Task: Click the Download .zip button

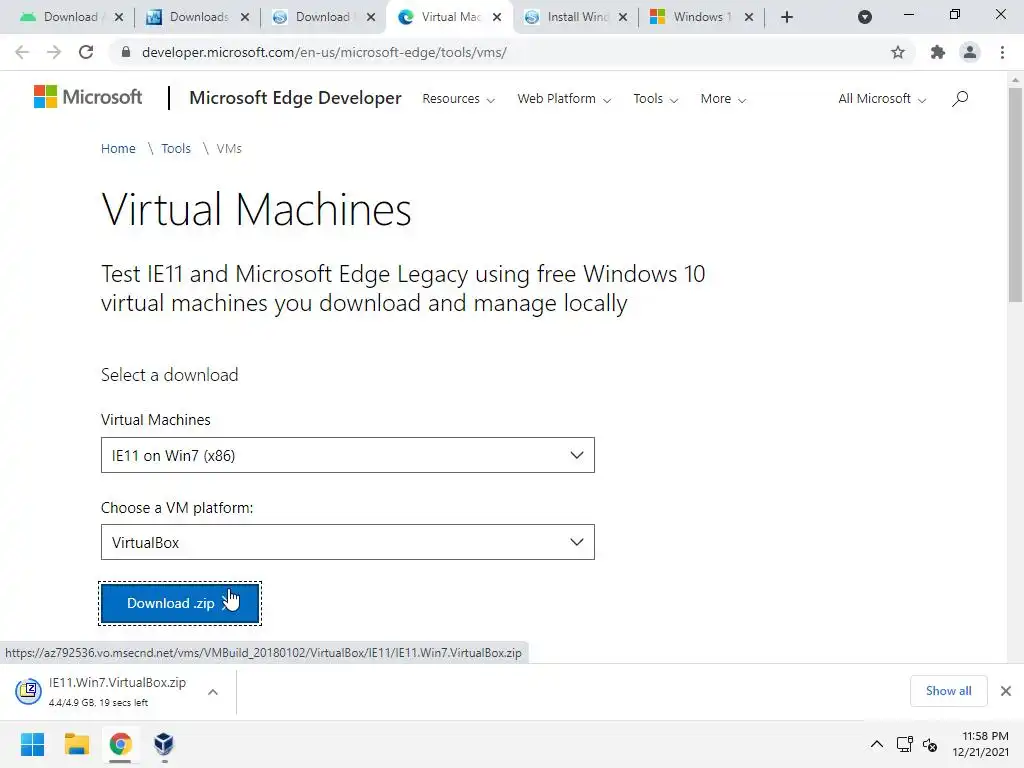Action: (180, 603)
